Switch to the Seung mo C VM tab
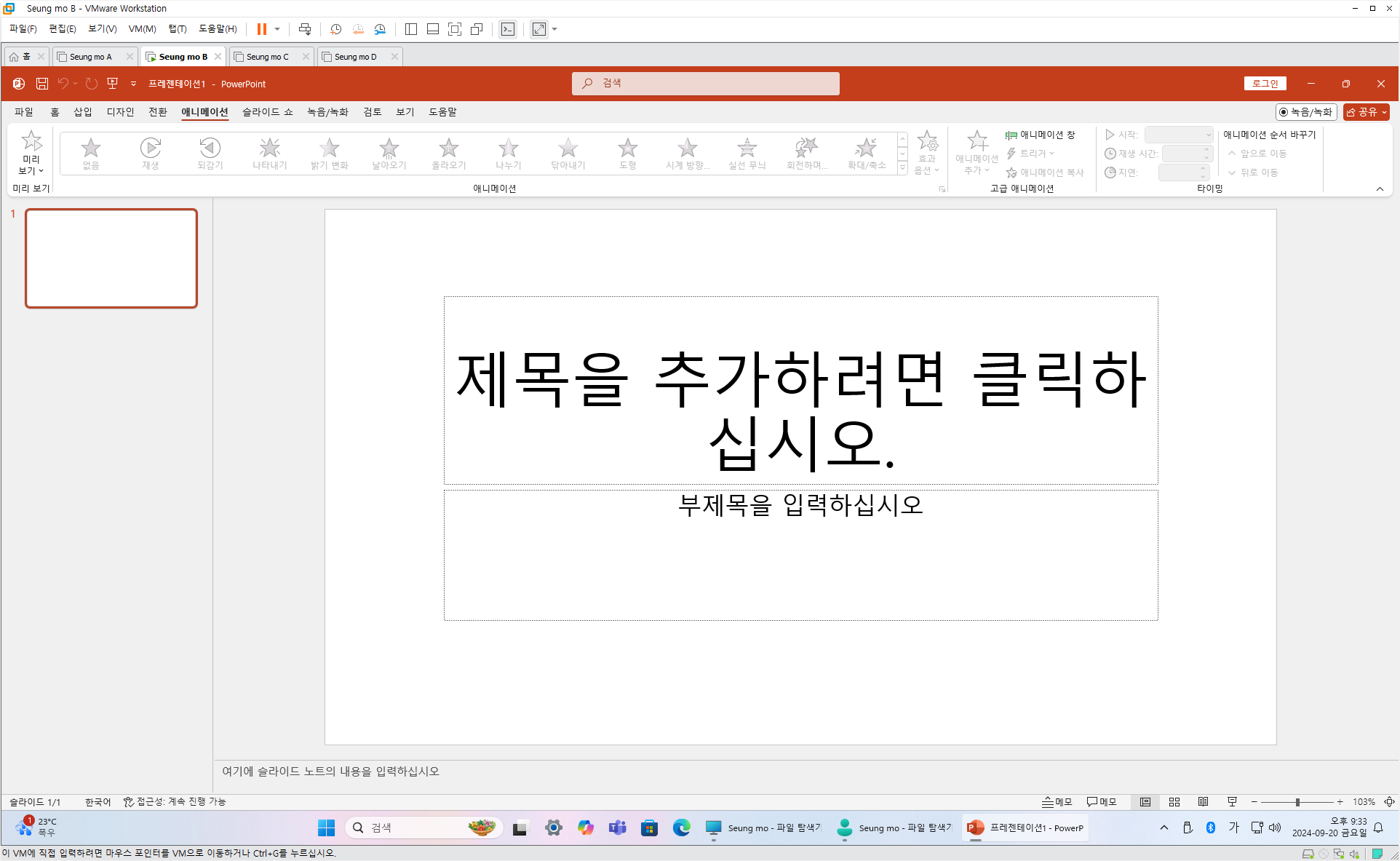The height and width of the screenshot is (861, 1400). pos(267,57)
